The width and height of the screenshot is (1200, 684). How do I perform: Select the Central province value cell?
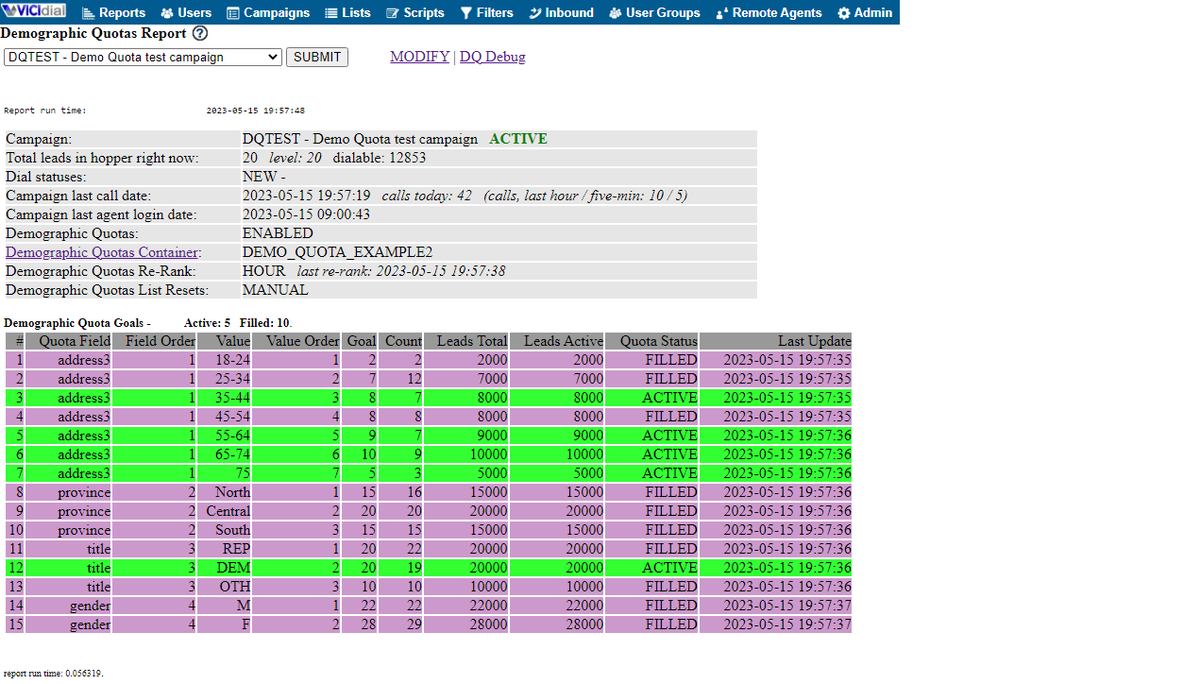(x=224, y=511)
